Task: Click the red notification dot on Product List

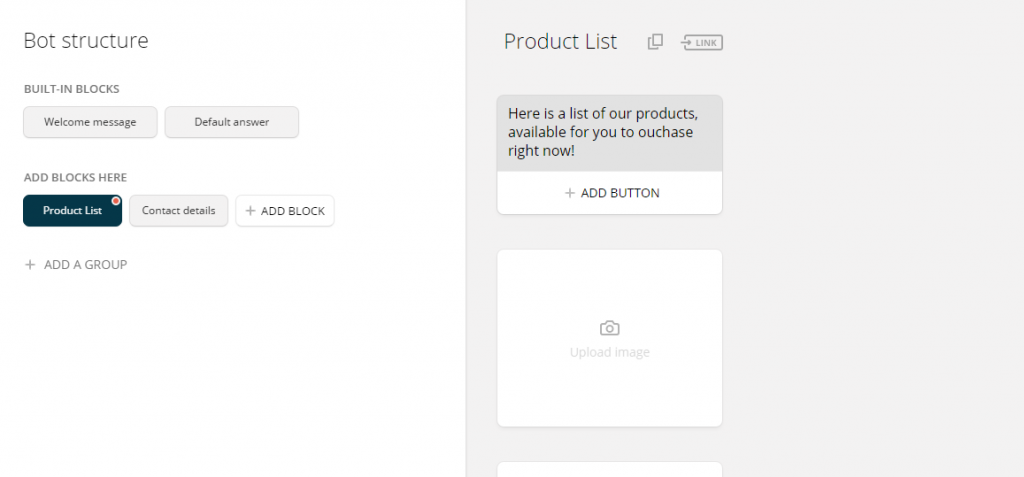Action: pyautogui.click(x=116, y=201)
